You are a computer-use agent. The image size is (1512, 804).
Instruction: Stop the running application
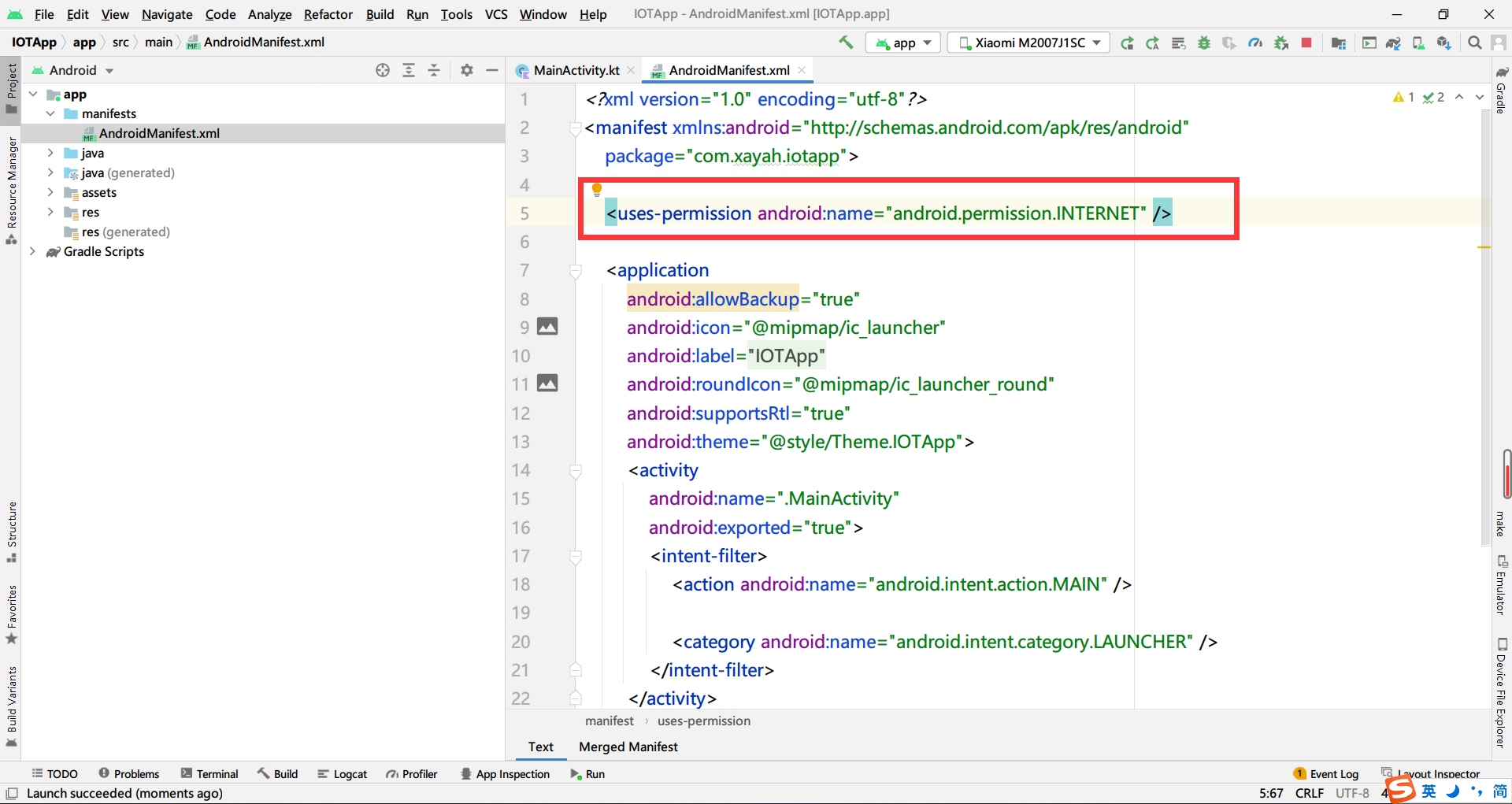point(1307,43)
